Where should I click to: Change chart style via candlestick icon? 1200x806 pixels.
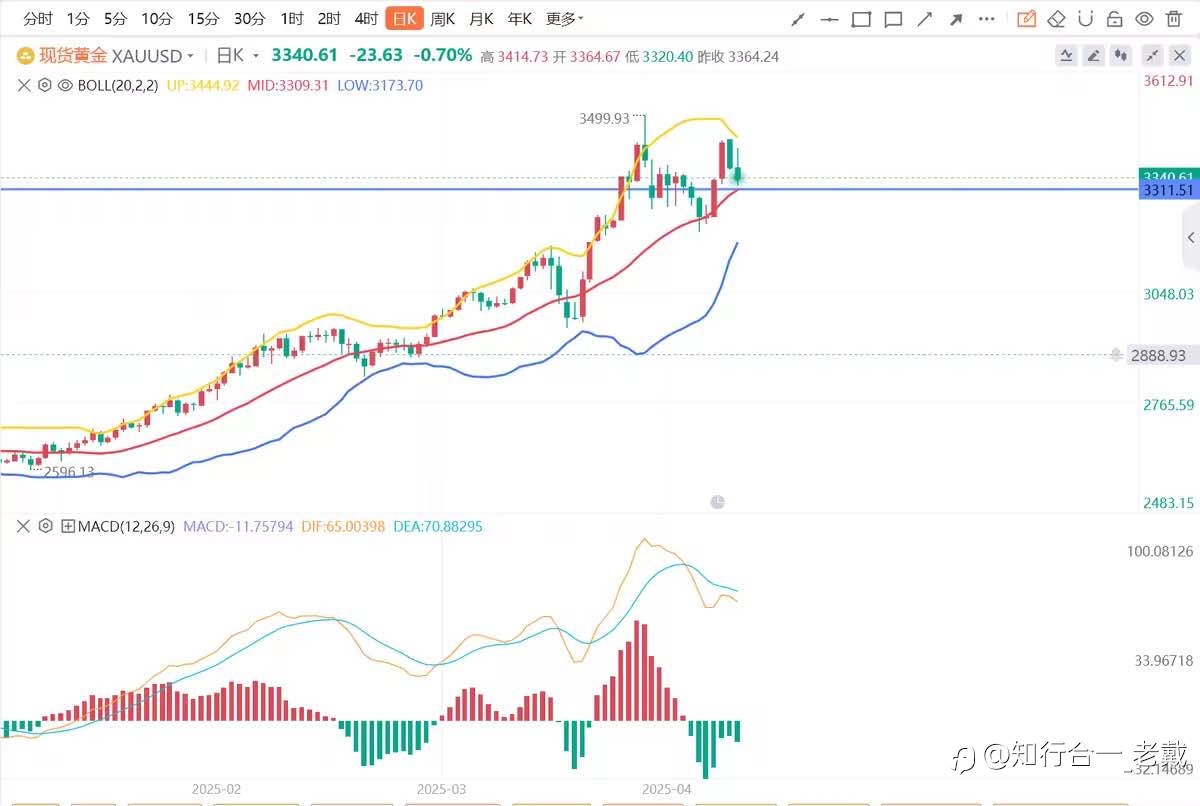tap(1121, 56)
